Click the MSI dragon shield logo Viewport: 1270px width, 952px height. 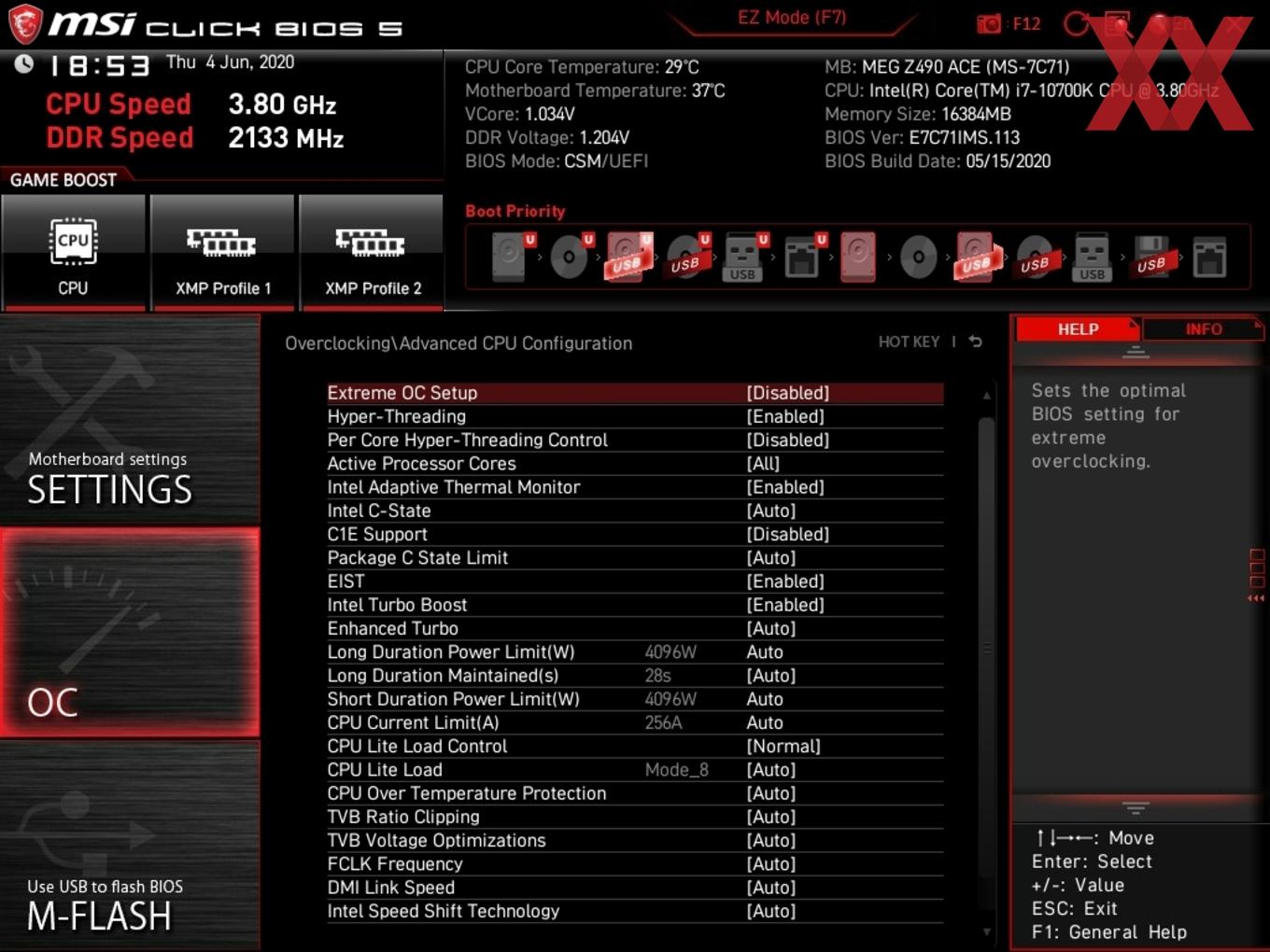pos(25,24)
